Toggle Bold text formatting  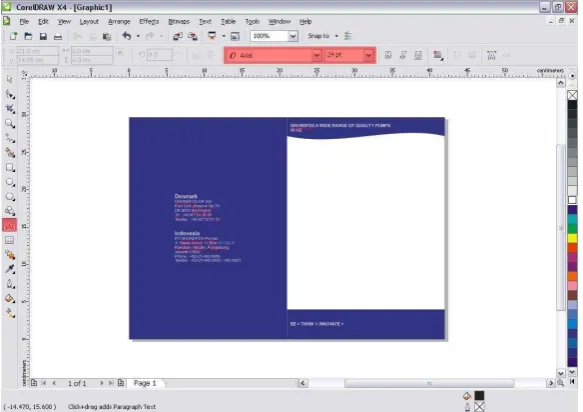click(x=388, y=55)
